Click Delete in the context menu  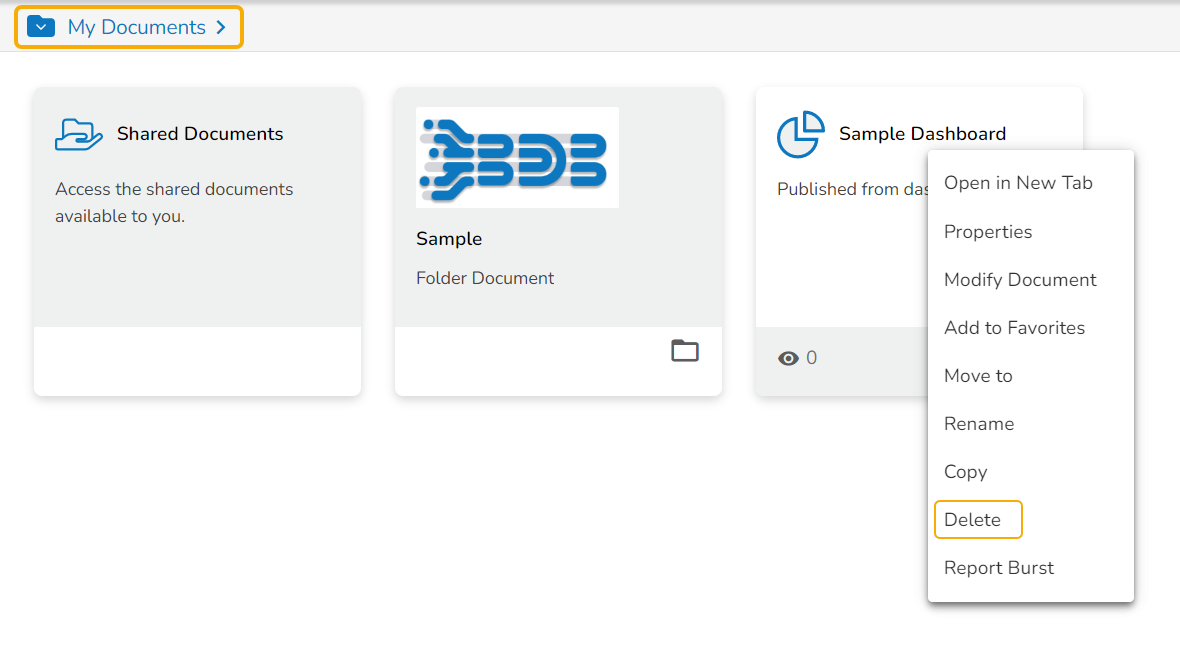(x=972, y=519)
